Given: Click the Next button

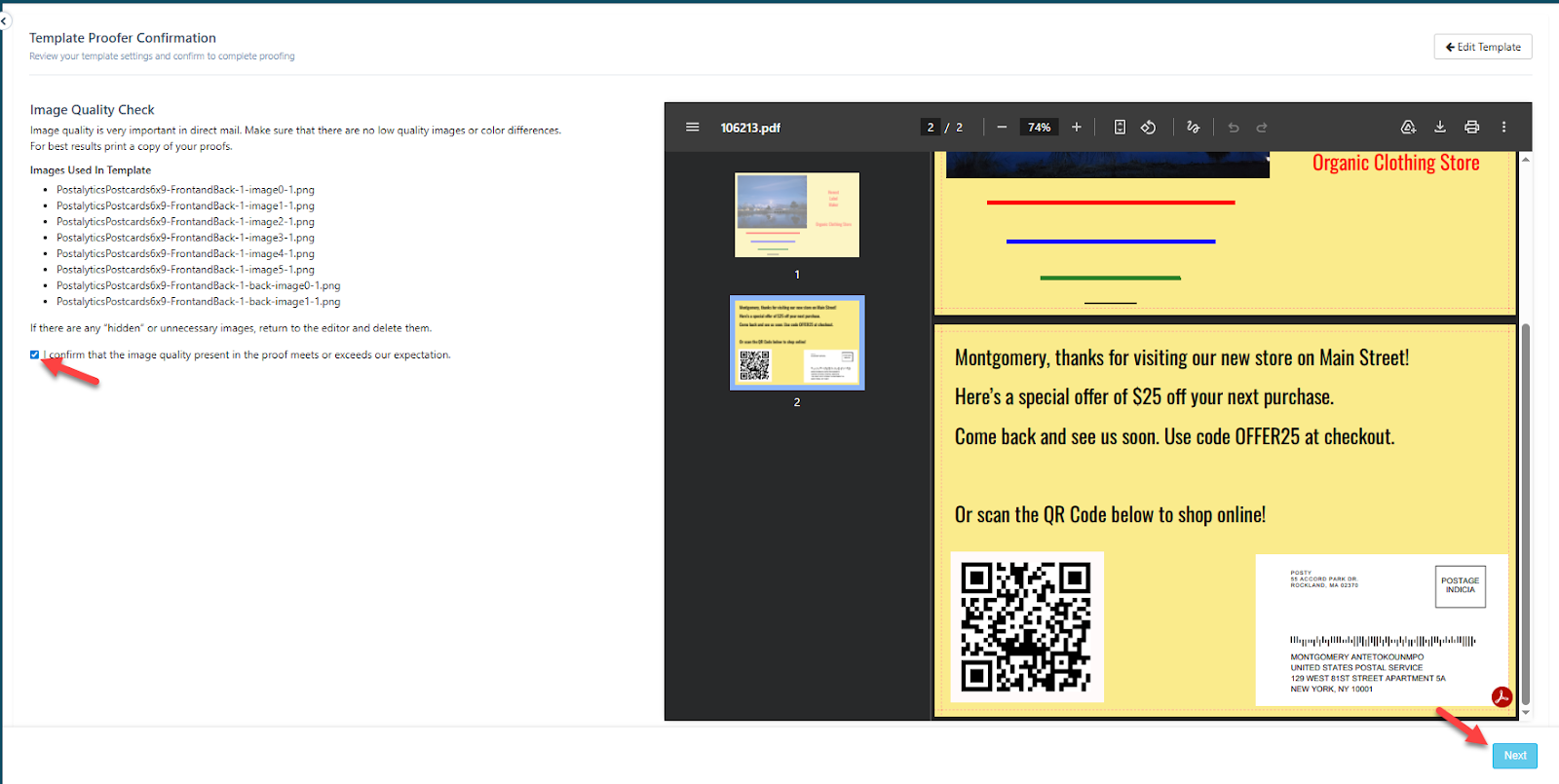Looking at the screenshot, I should pyautogui.click(x=1515, y=756).
